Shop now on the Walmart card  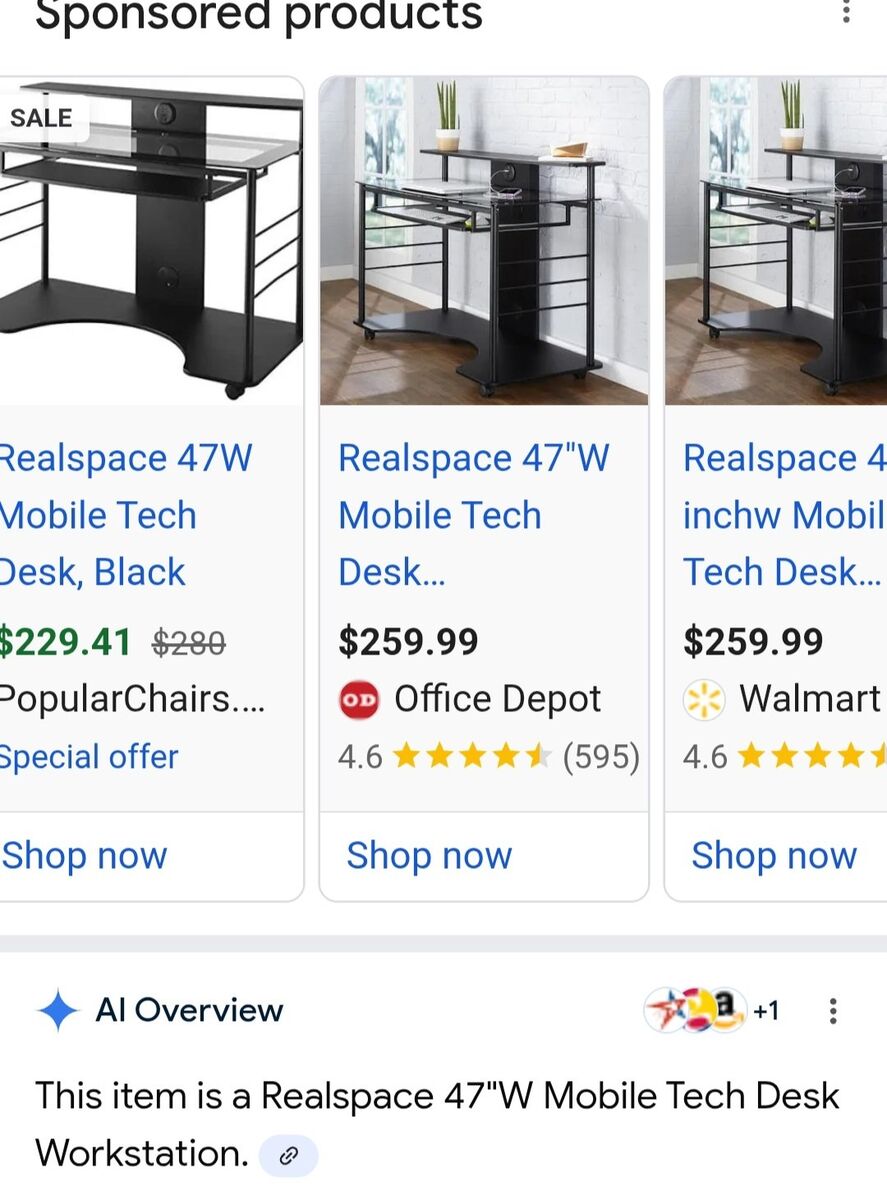pyautogui.click(x=774, y=856)
